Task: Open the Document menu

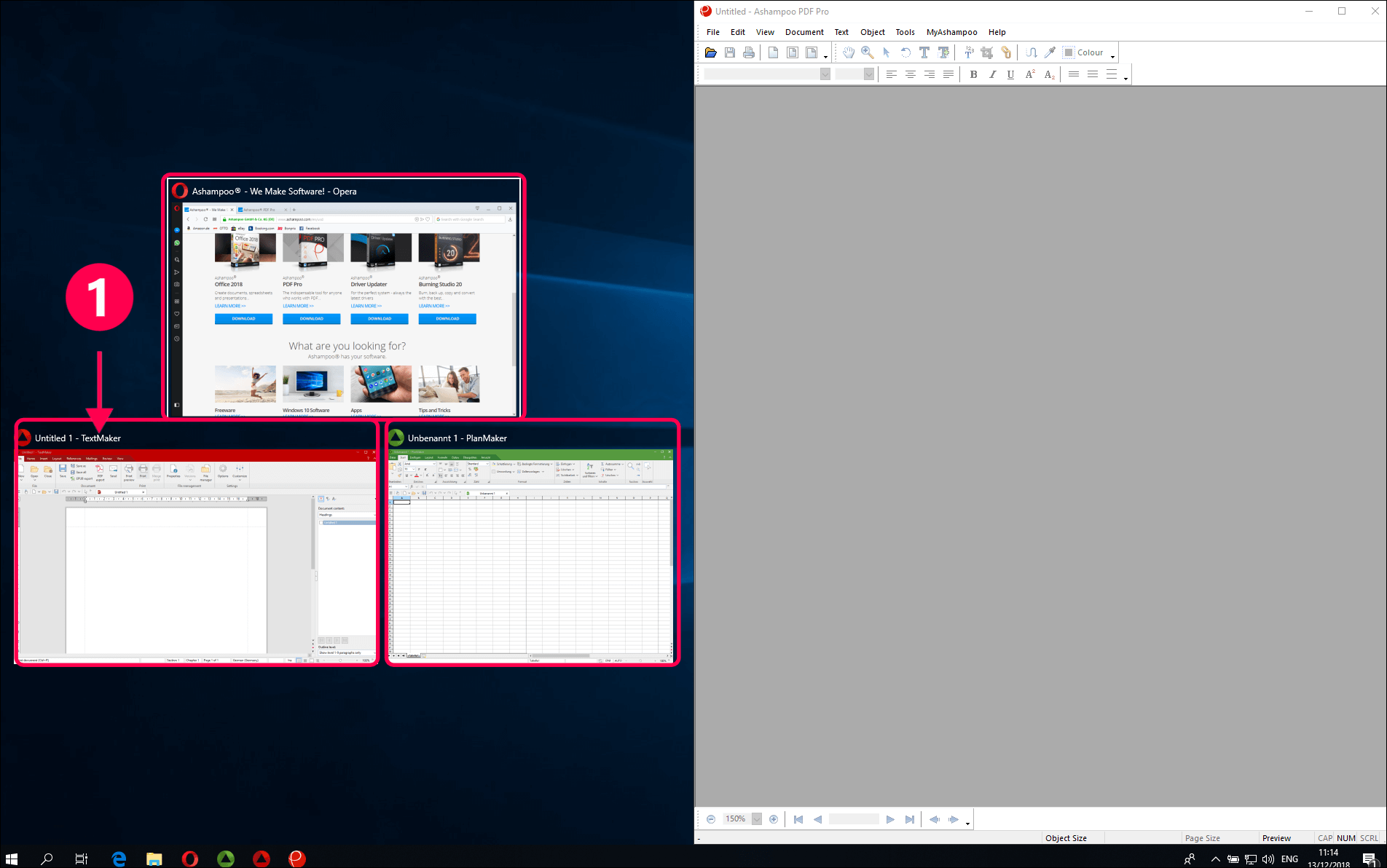Action: pos(804,32)
